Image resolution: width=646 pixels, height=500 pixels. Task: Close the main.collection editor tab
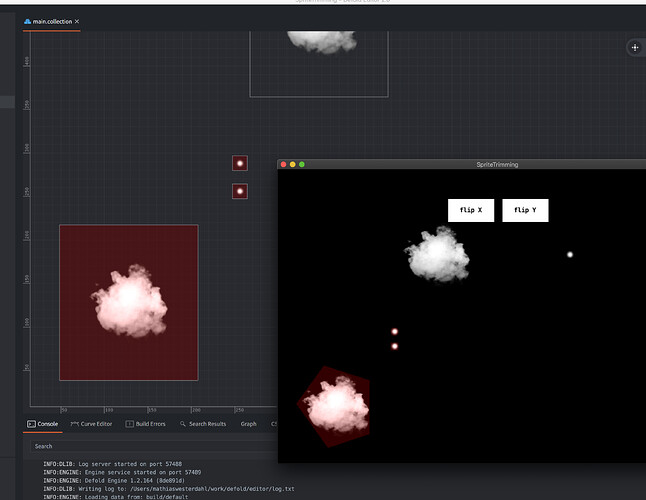coord(77,21)
